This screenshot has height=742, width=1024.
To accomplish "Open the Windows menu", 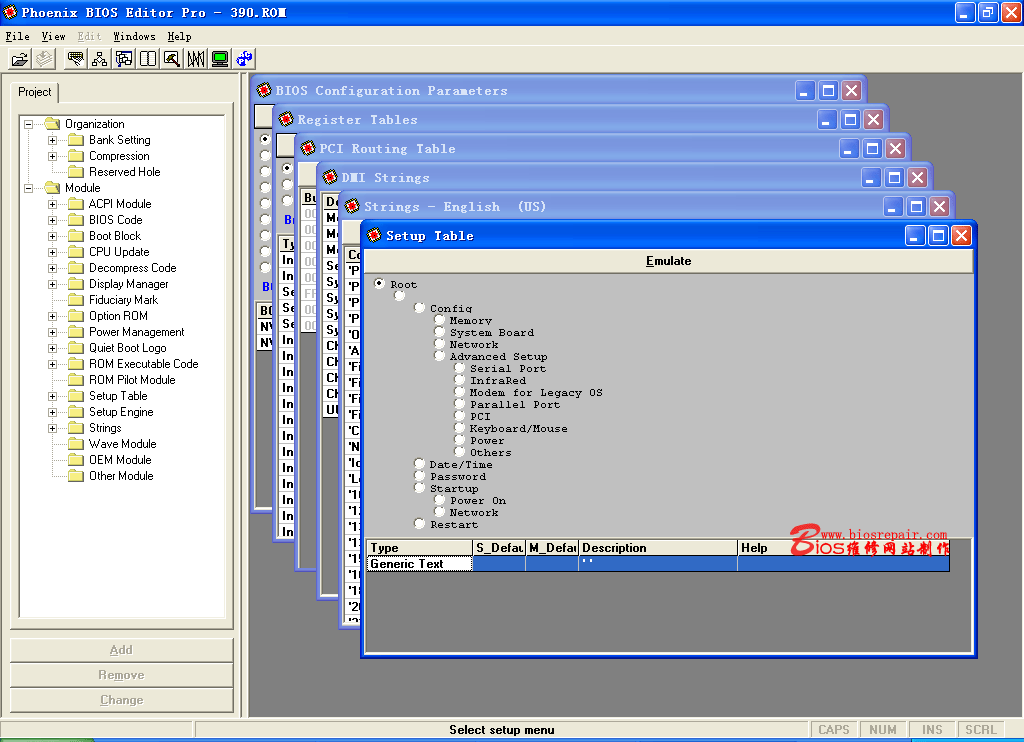I will [135, 37].
